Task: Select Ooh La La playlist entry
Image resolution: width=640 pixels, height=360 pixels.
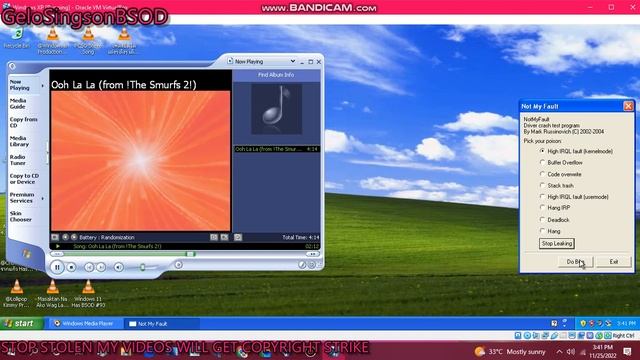Action: tap(276, 149)
